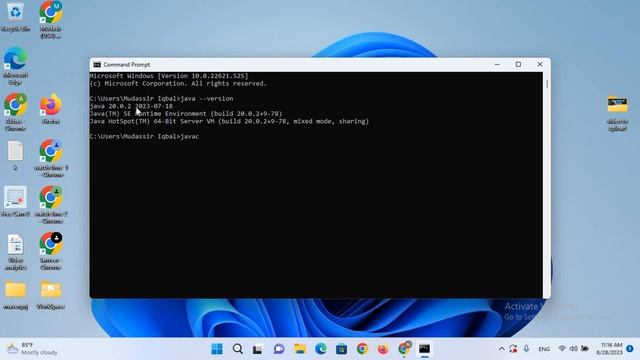Click the red sync tray icon
The image size is (640, 360).
pos(513,349)
